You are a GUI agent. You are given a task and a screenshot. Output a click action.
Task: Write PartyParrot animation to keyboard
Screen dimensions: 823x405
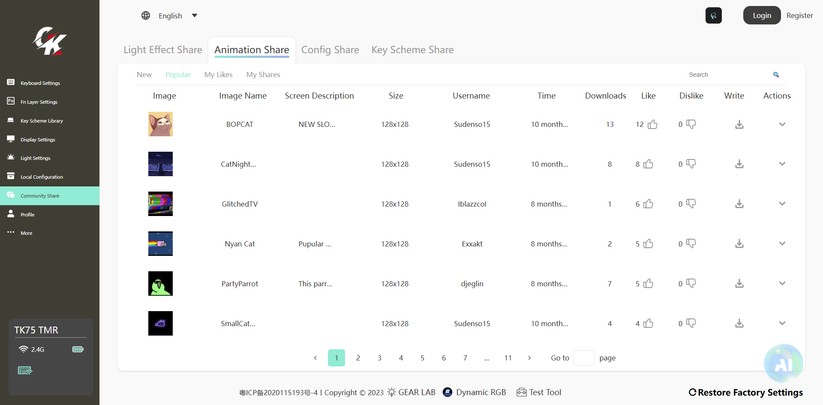(x=739, y=283)
